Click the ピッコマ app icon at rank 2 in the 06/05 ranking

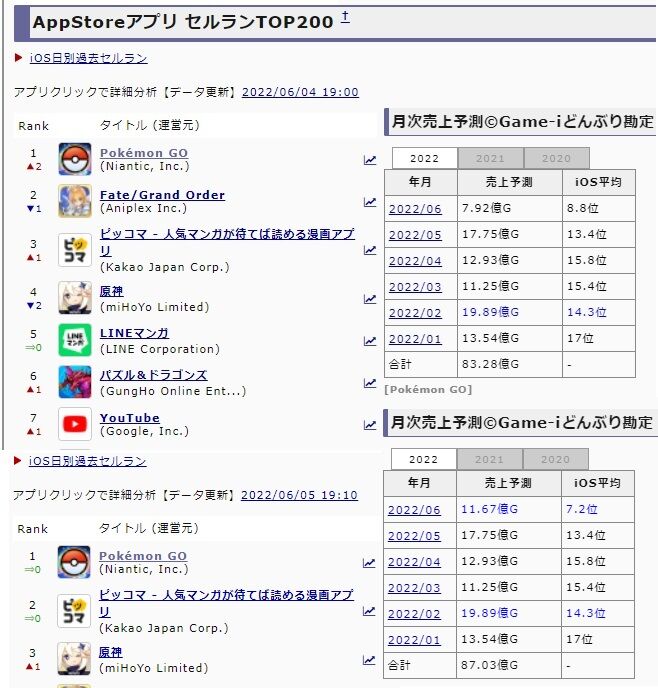74,611
